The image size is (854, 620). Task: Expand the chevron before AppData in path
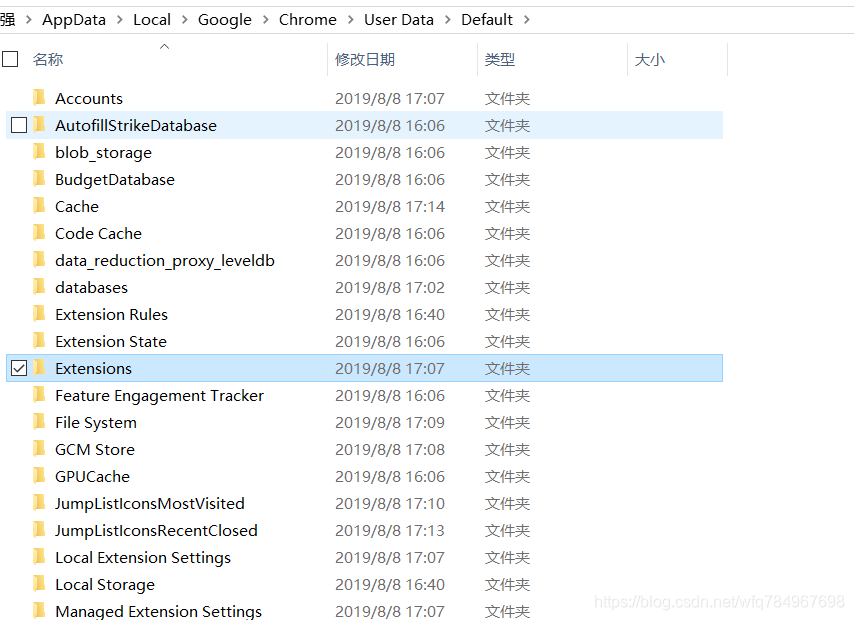pyautogui.click(x=29, y=20)
